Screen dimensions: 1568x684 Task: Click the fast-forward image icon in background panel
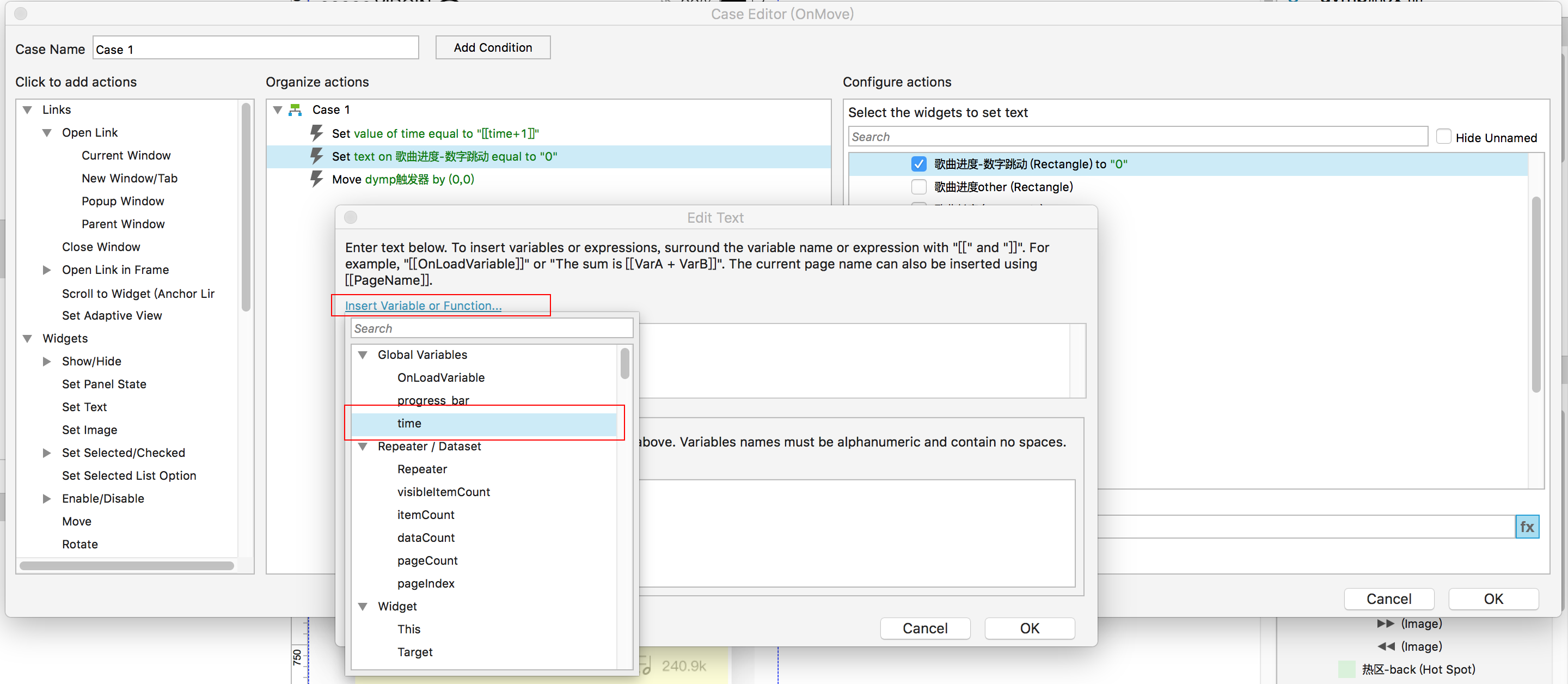click(x=1385, y=624)
